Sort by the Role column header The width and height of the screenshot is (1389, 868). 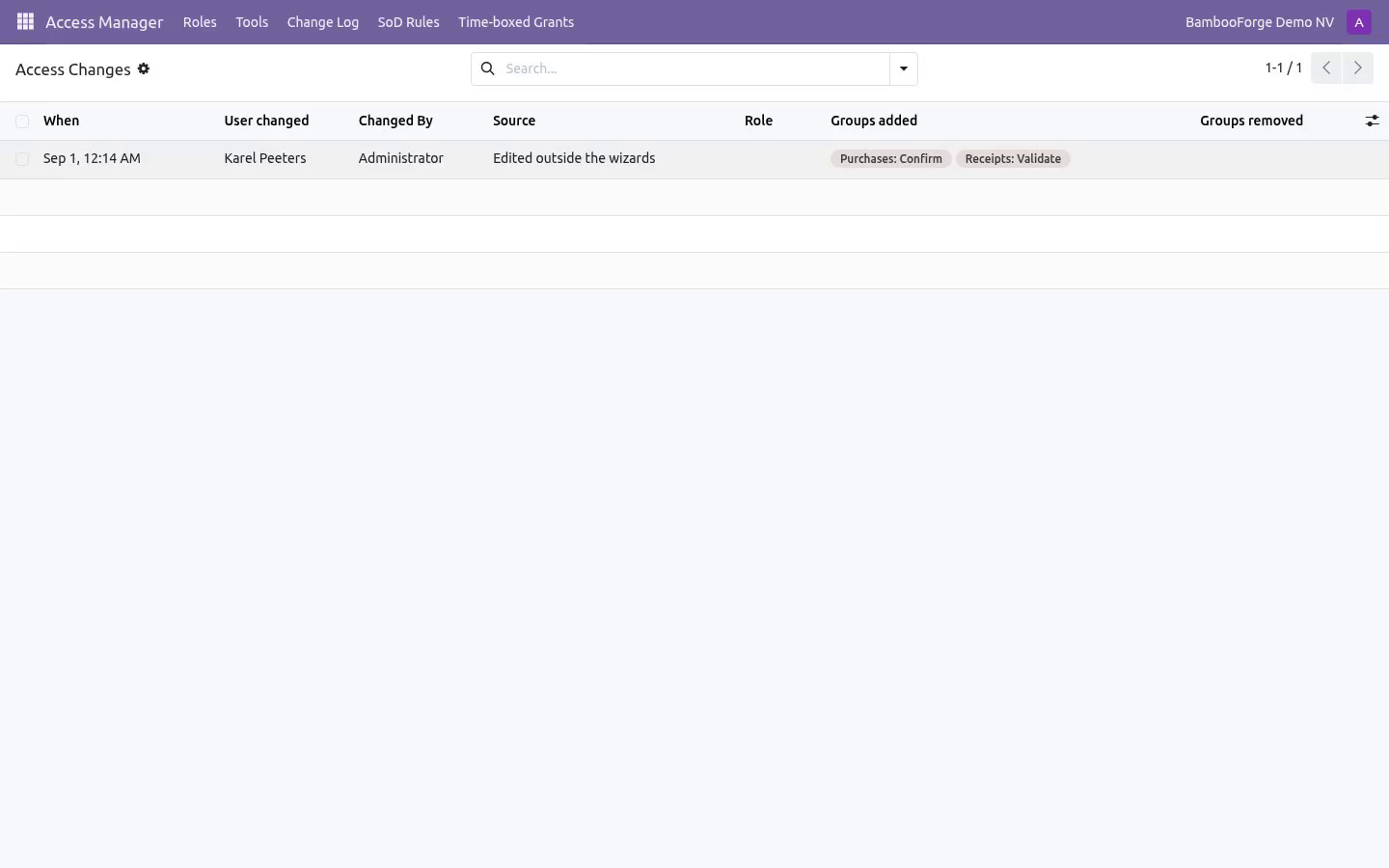(x=758, y=121)
